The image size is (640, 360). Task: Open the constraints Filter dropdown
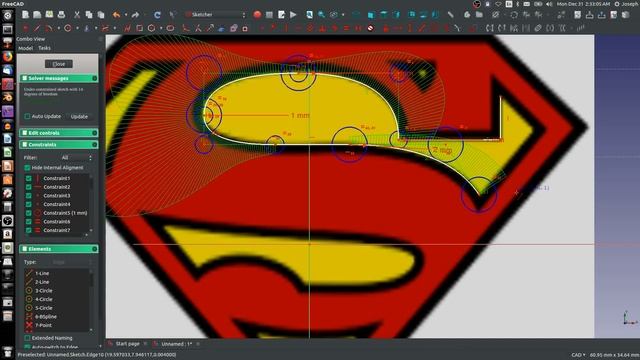75,158
